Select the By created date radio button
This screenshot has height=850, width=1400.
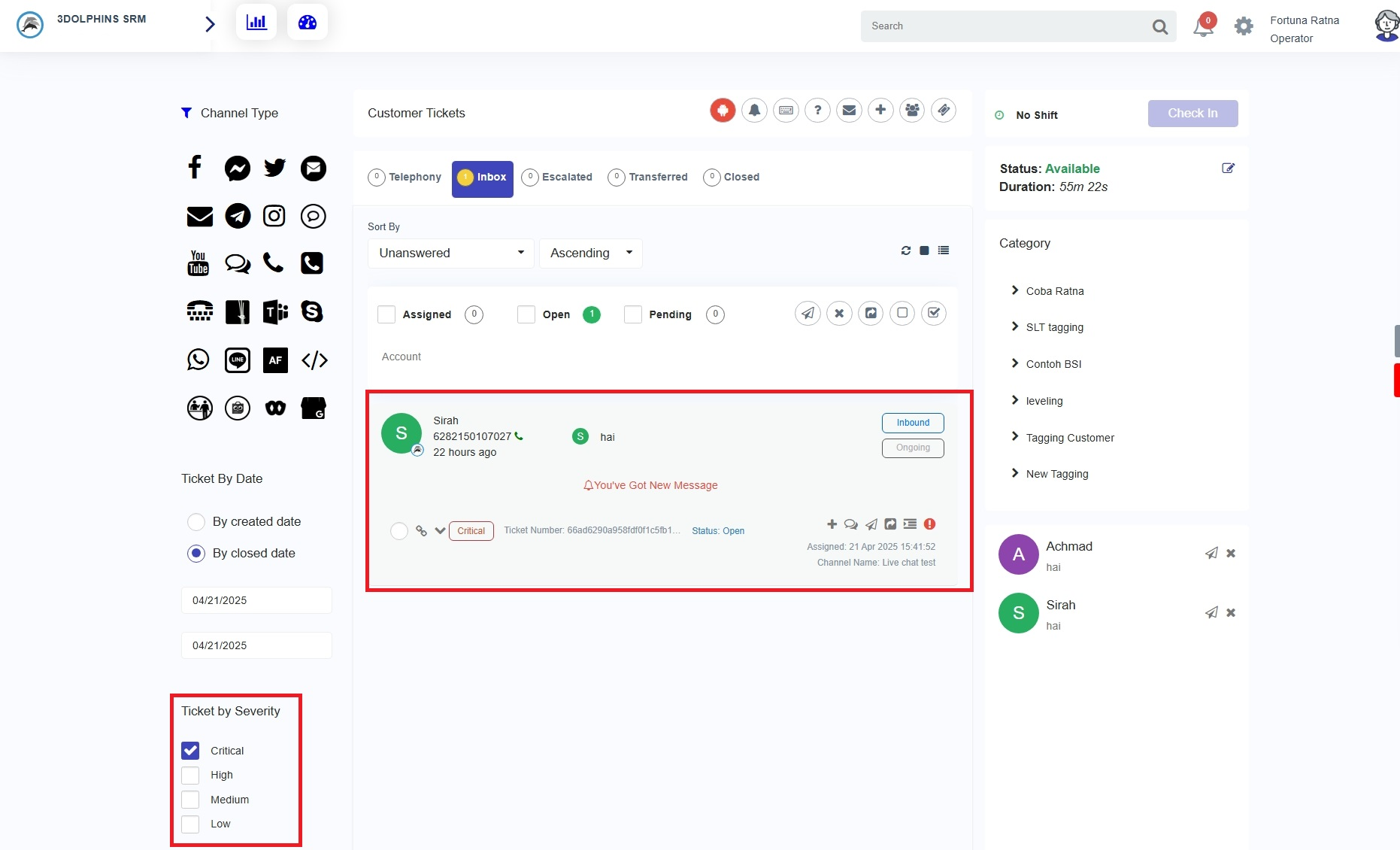click(x=196, y=522)
